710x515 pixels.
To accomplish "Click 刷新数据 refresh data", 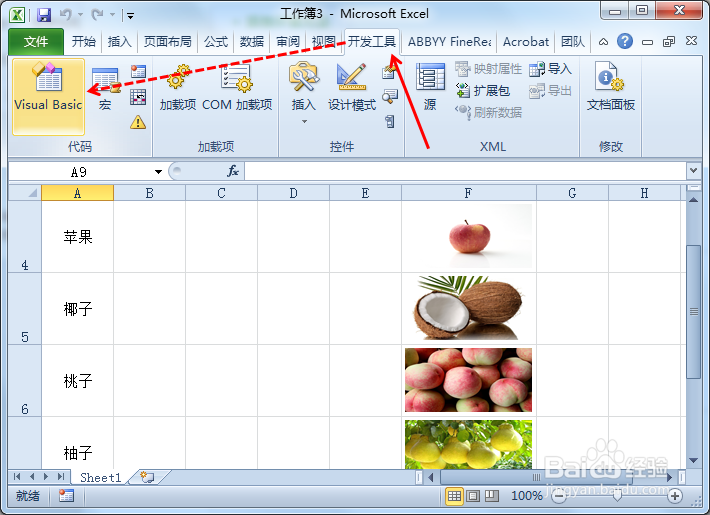I will tap(488, 112).
